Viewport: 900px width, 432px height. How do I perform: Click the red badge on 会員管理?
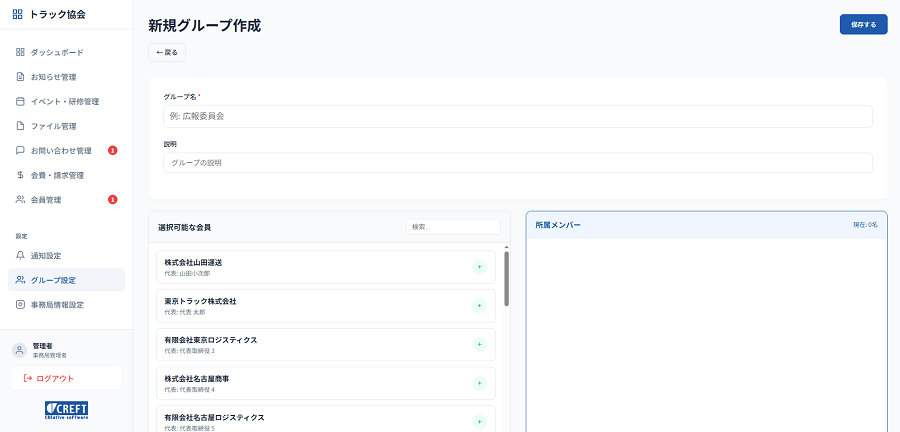pyautogui.click(x=113, y=200)
